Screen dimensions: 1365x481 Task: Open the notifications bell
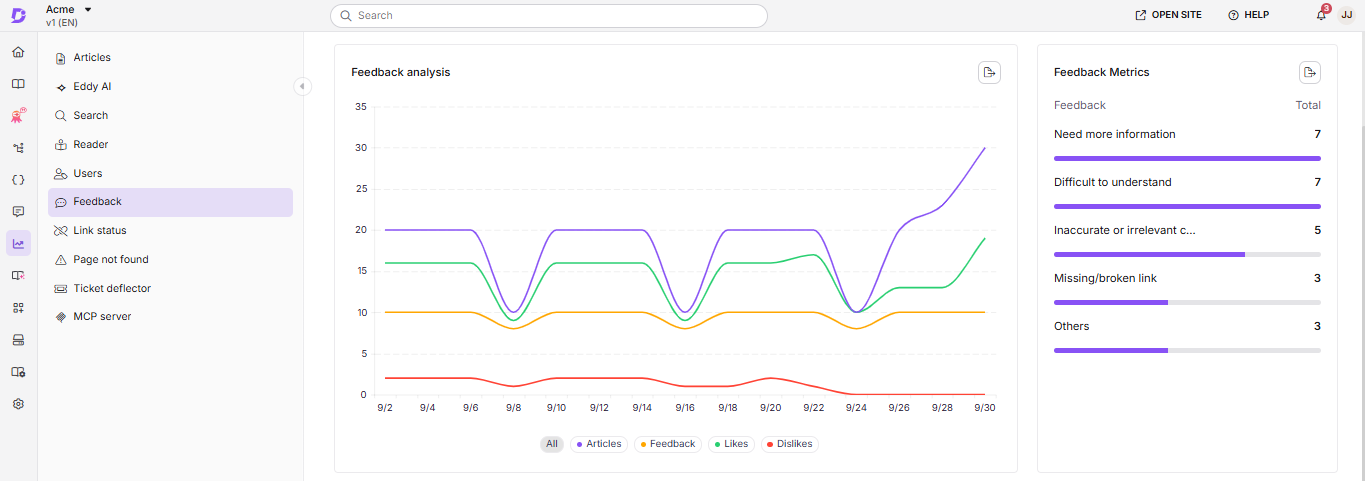pyautogui.click(x=1321, y=15)
